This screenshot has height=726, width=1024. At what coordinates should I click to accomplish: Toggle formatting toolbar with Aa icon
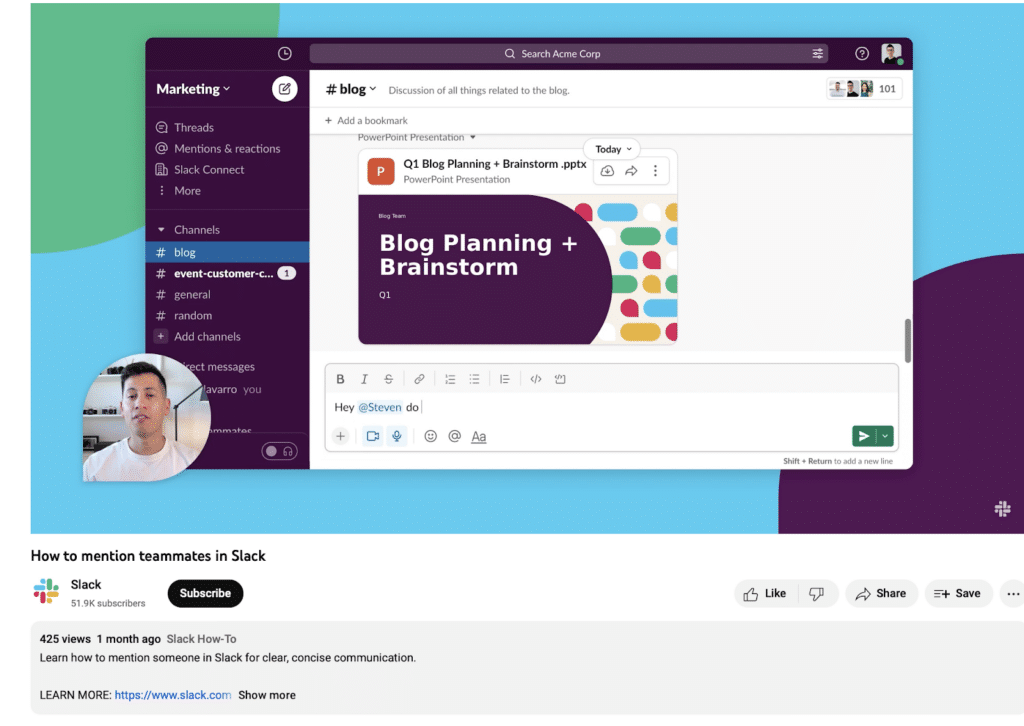click(x=479, y=436)
